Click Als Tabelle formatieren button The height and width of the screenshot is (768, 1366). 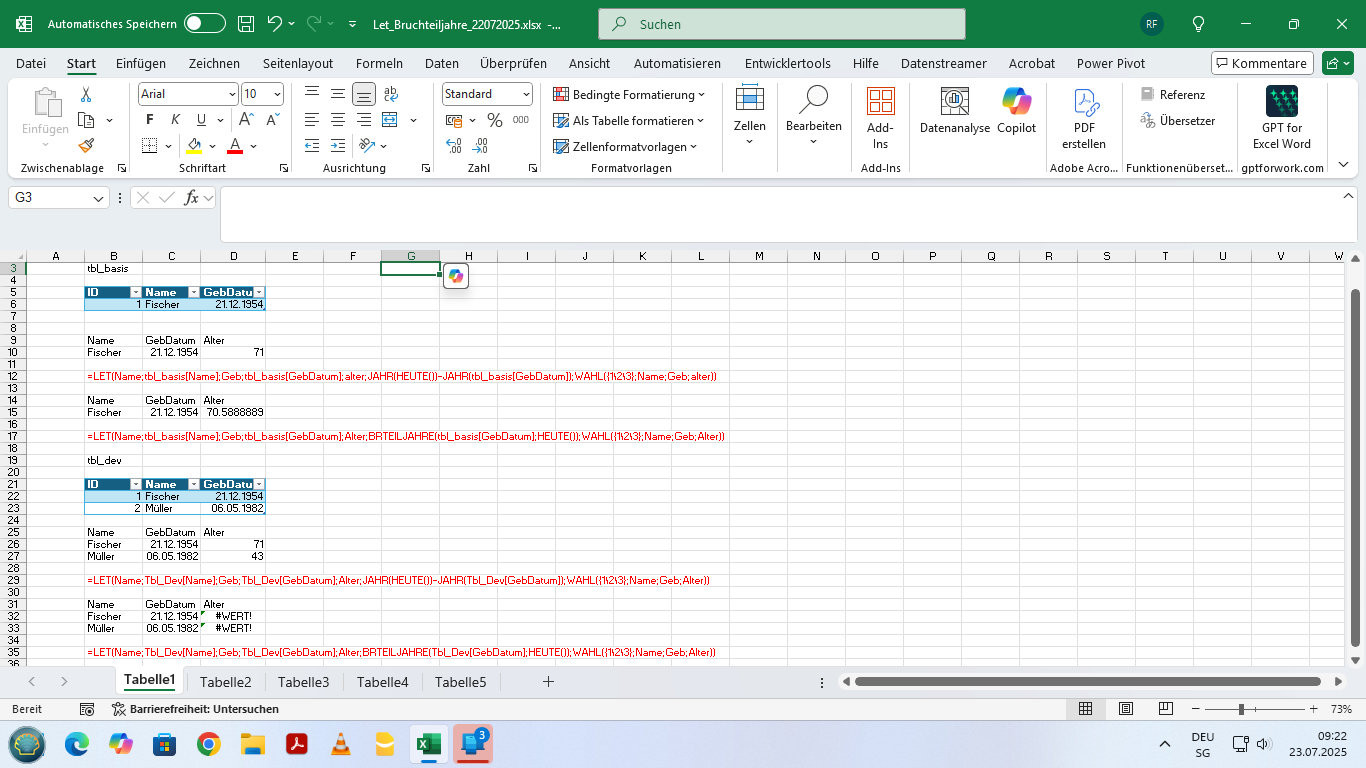pos(630,120)
